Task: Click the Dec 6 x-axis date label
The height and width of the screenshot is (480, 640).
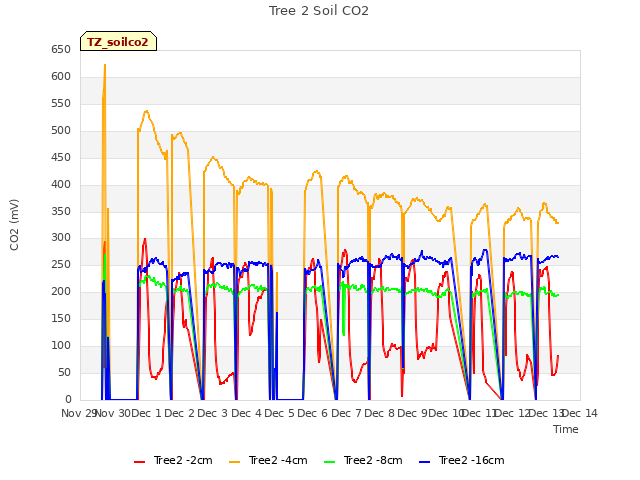Action: 313,413
